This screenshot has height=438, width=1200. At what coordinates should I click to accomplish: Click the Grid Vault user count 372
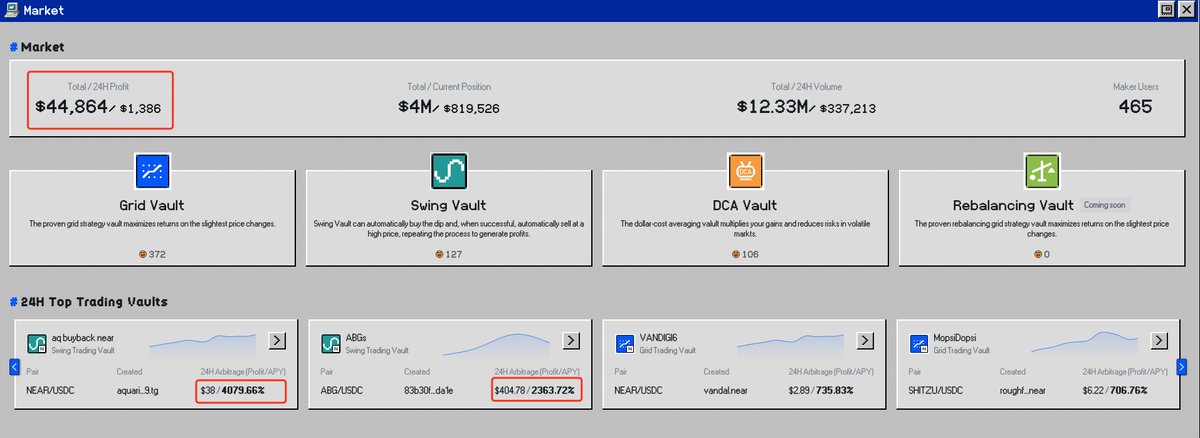click(153, 254)
